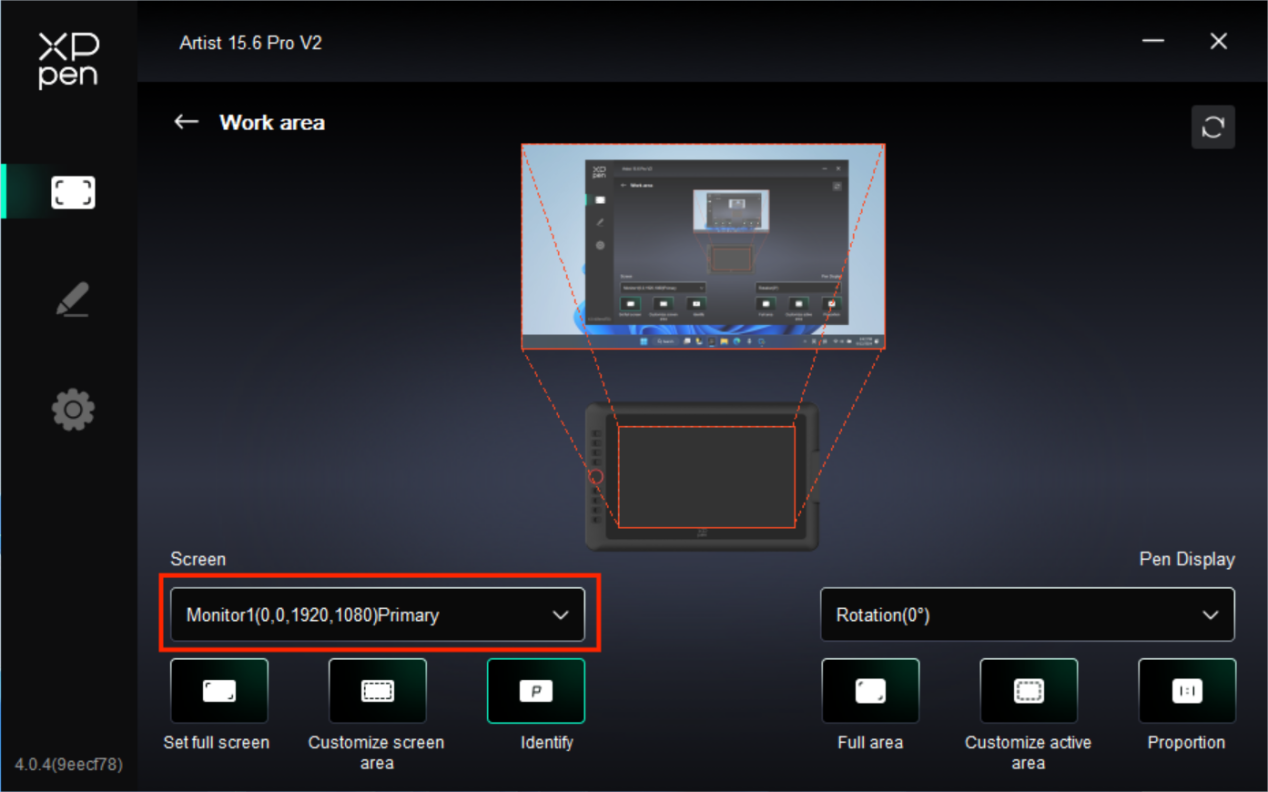
Task: Toggle the Proportion 1:1 button
Action: (x=1187, y=691)
